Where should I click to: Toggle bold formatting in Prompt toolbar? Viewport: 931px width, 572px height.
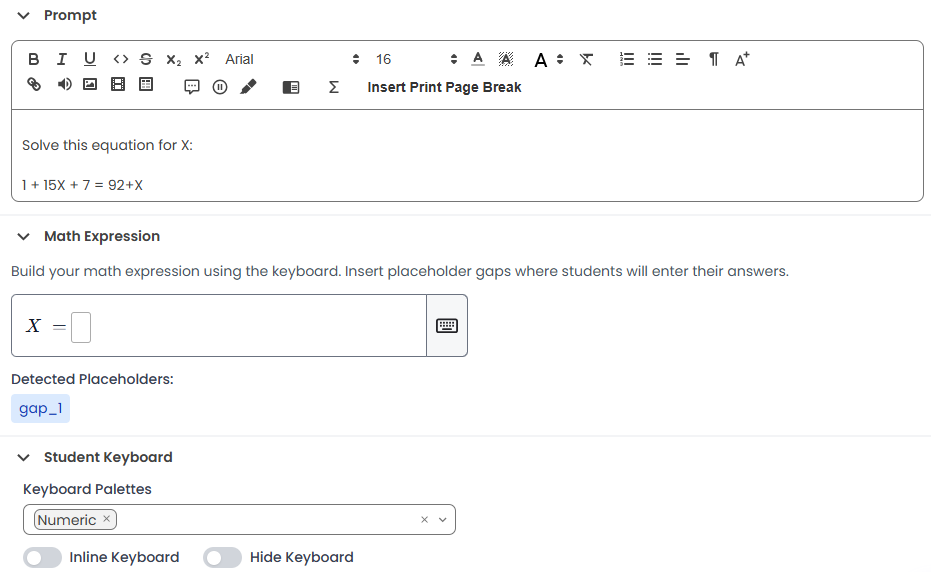tap(34, 59)
